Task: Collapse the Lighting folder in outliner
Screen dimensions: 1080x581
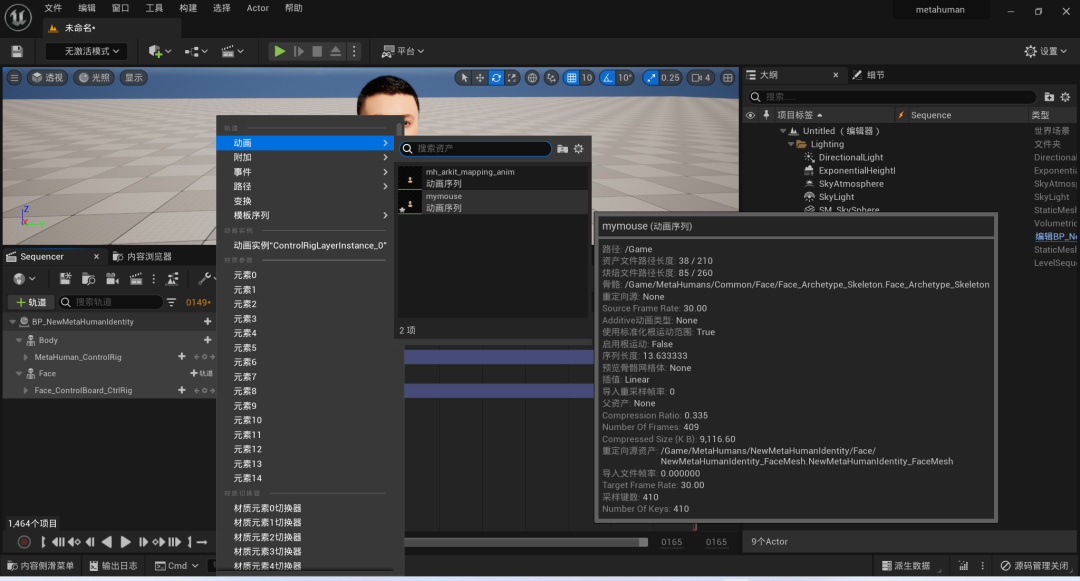Action: pos(791,145)
